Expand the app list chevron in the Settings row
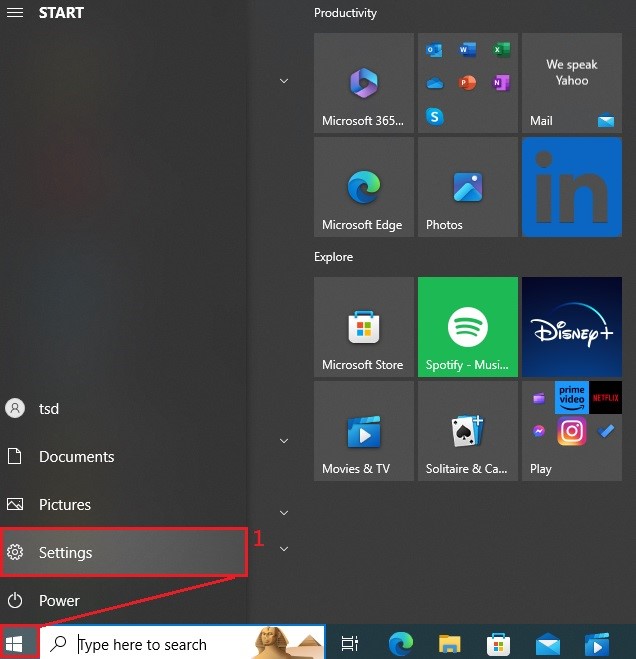Viewport: 636px width, 659px height. point(284,548)
